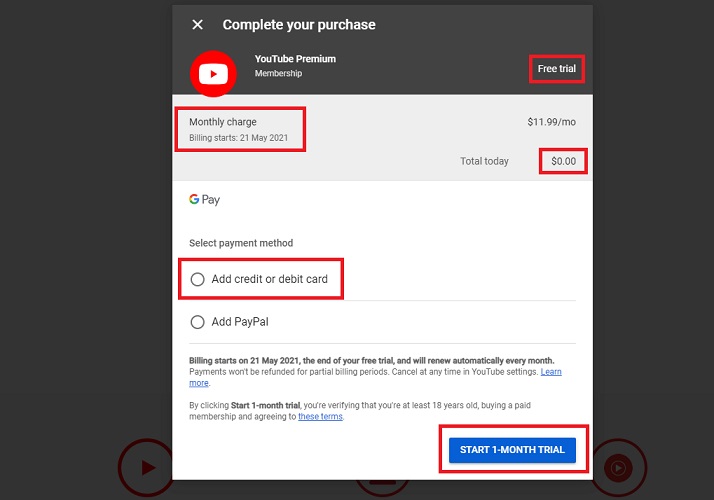
Task: Click the YouTube Premium red logo
Action: [213, 73]
